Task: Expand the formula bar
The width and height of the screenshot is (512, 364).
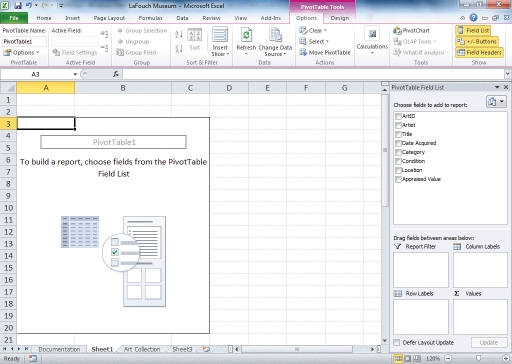Action: pyautogui.click(x=508, y=74)
